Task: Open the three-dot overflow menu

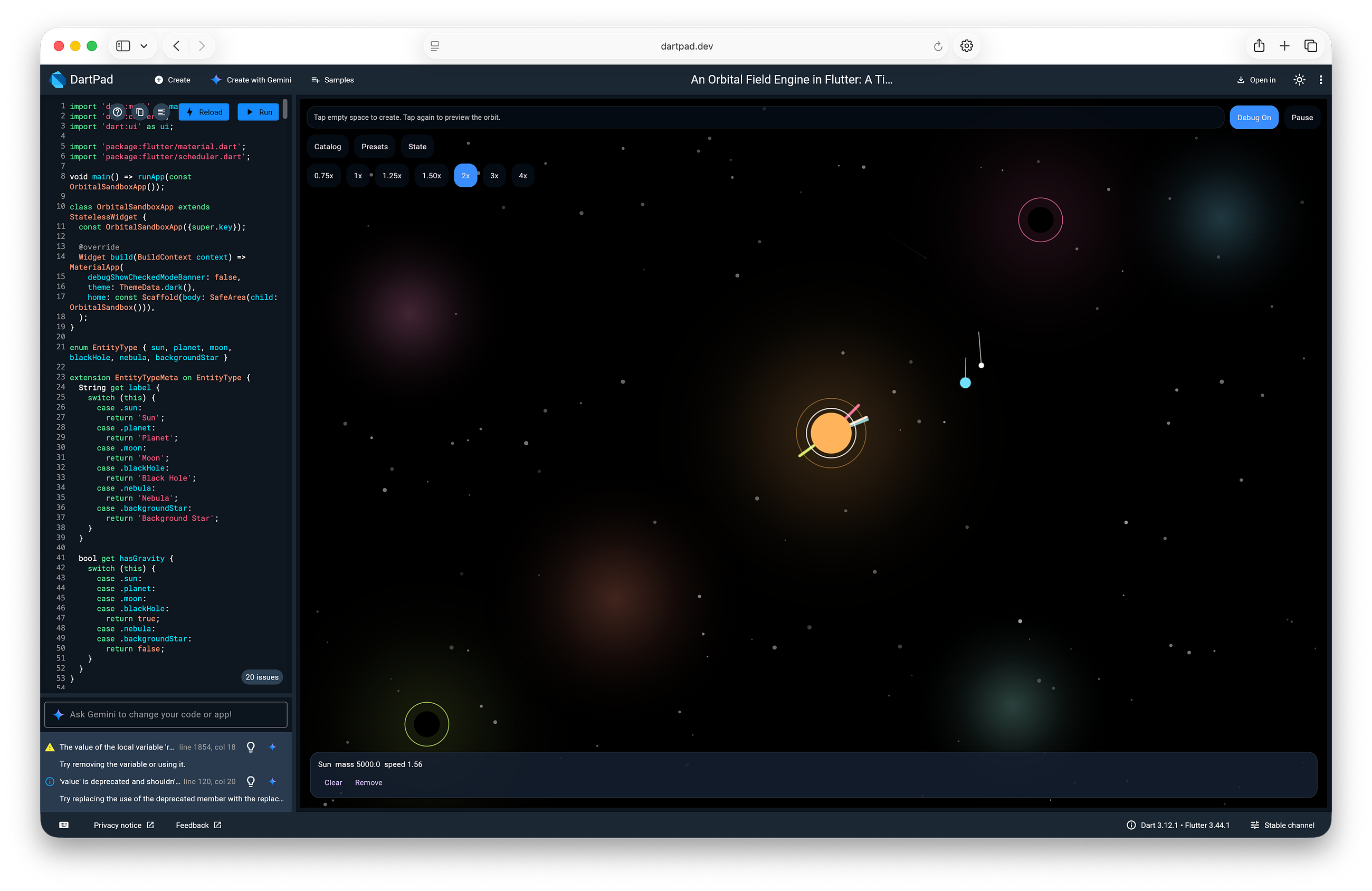Action: coord(1321,80)
